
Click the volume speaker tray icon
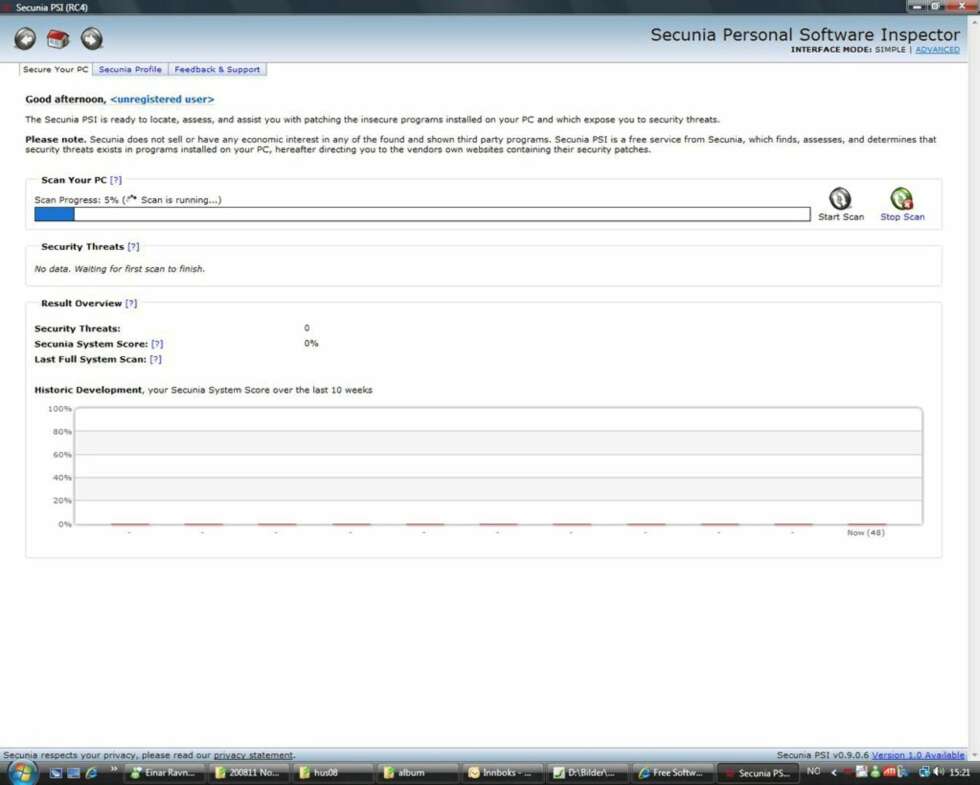coord(938,772)
